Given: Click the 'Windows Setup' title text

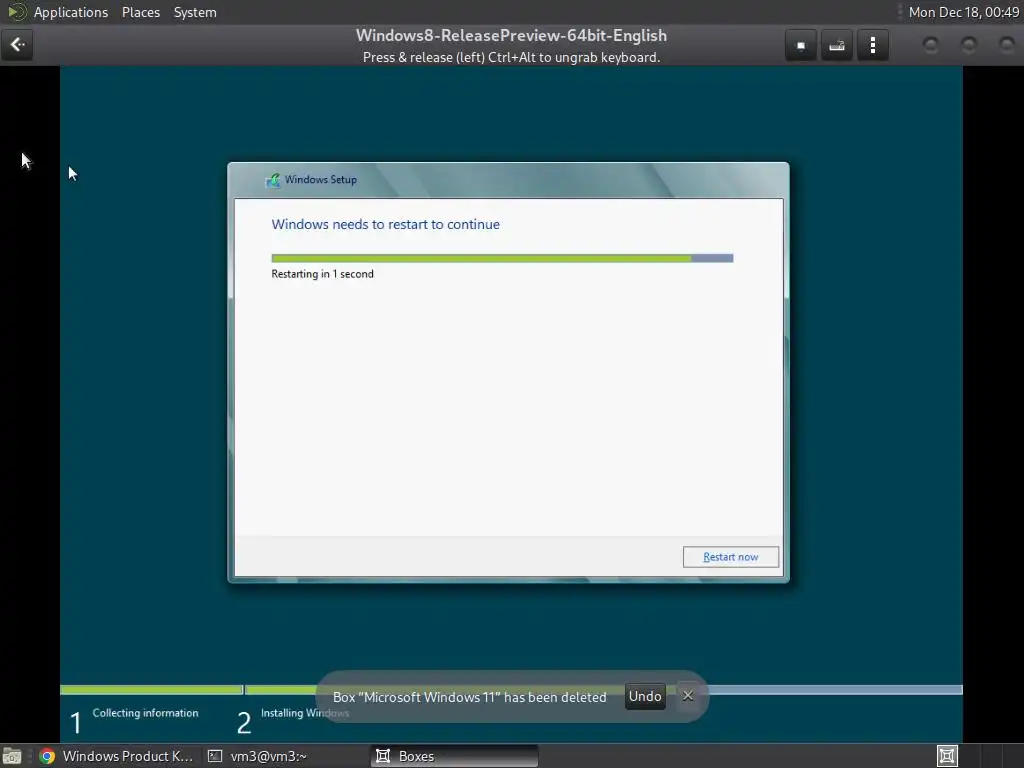Looking at the screenshot, I should pos(321,180).
